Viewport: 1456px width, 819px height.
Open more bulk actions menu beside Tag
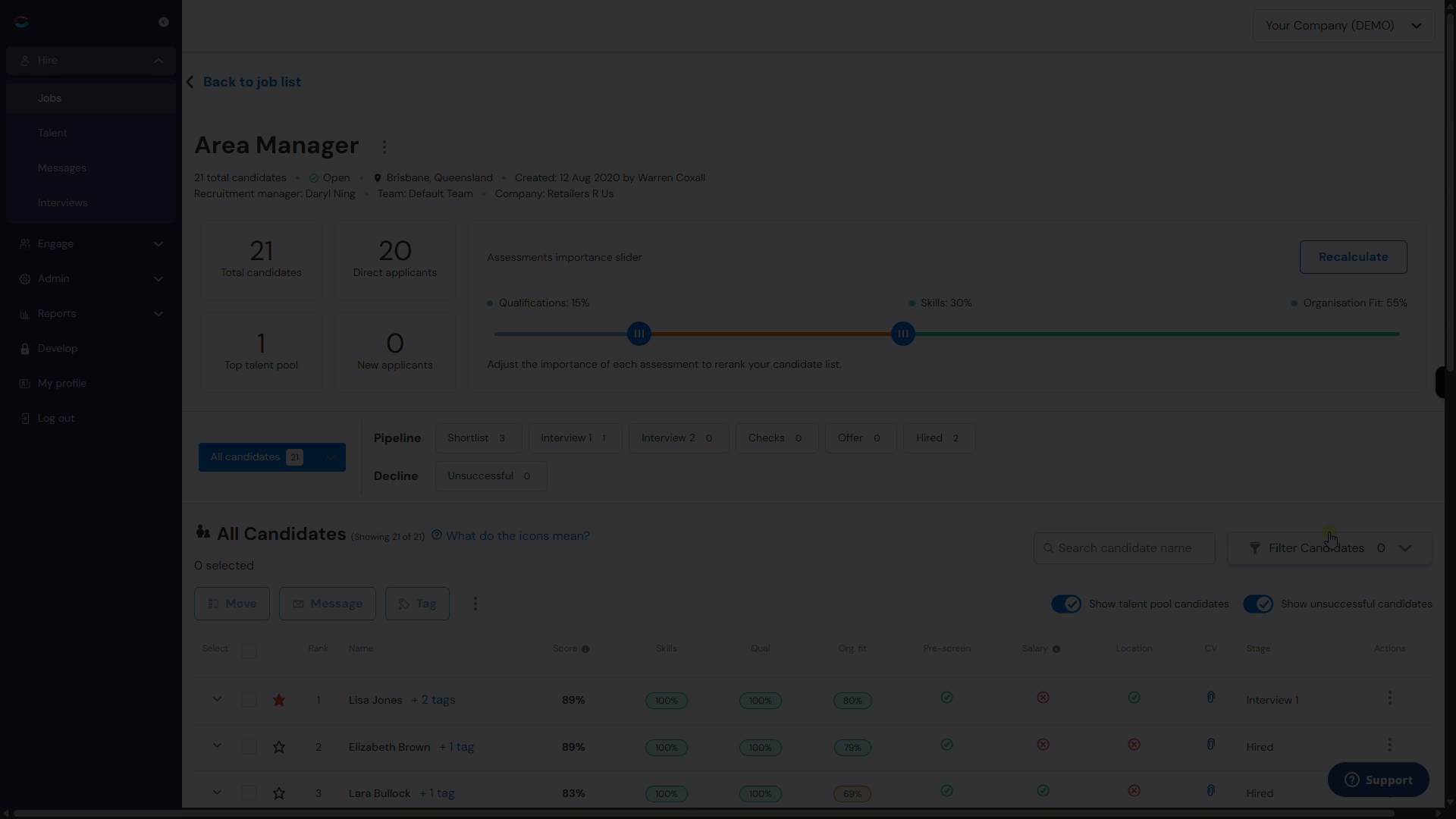475,604
